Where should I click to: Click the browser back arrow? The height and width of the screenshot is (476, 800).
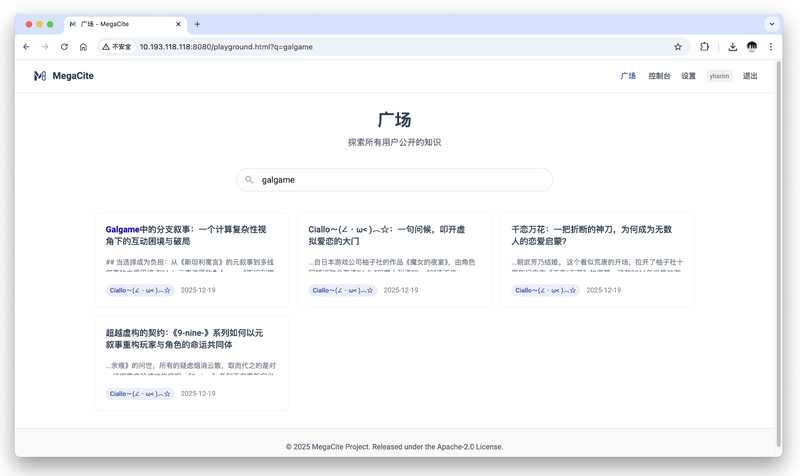tap(27, 47)
